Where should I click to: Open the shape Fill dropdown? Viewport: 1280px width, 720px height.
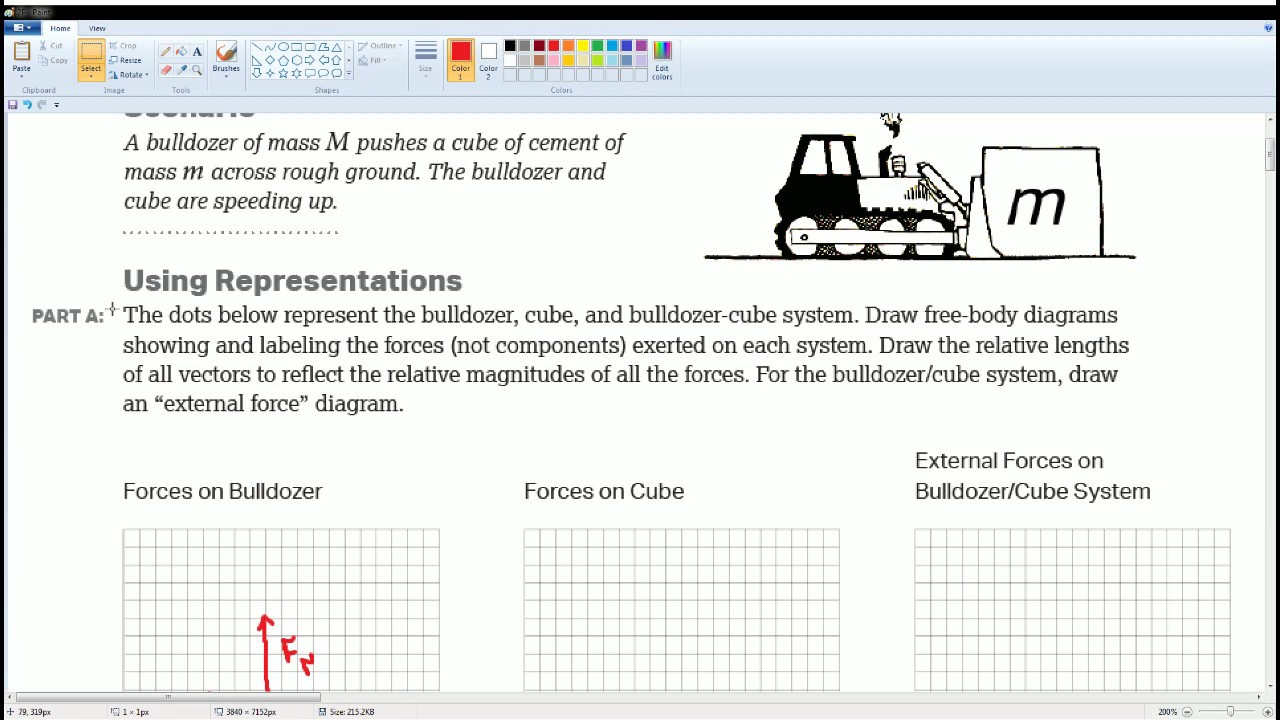pyautogui.click(x=374, y=60)
